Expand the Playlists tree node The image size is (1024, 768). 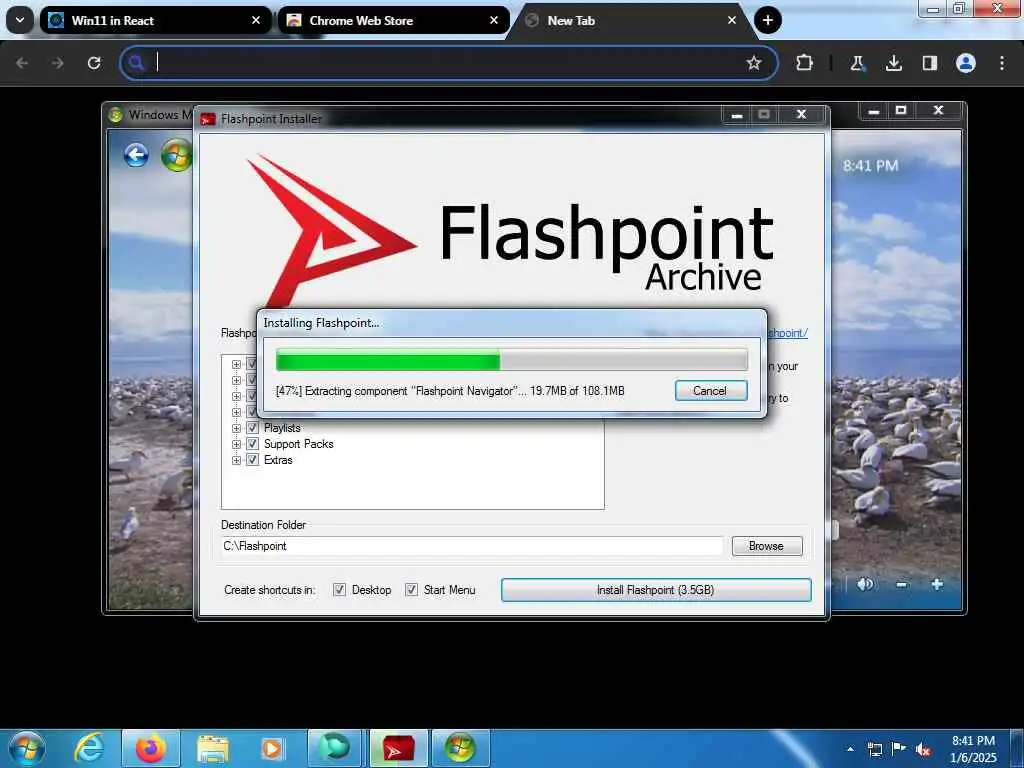click(x=236, y=428)
